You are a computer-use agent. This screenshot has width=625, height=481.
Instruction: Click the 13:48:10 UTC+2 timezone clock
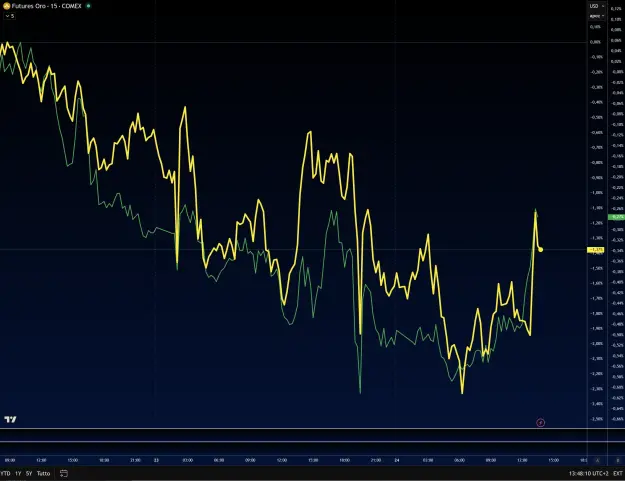tap(588, 473)
